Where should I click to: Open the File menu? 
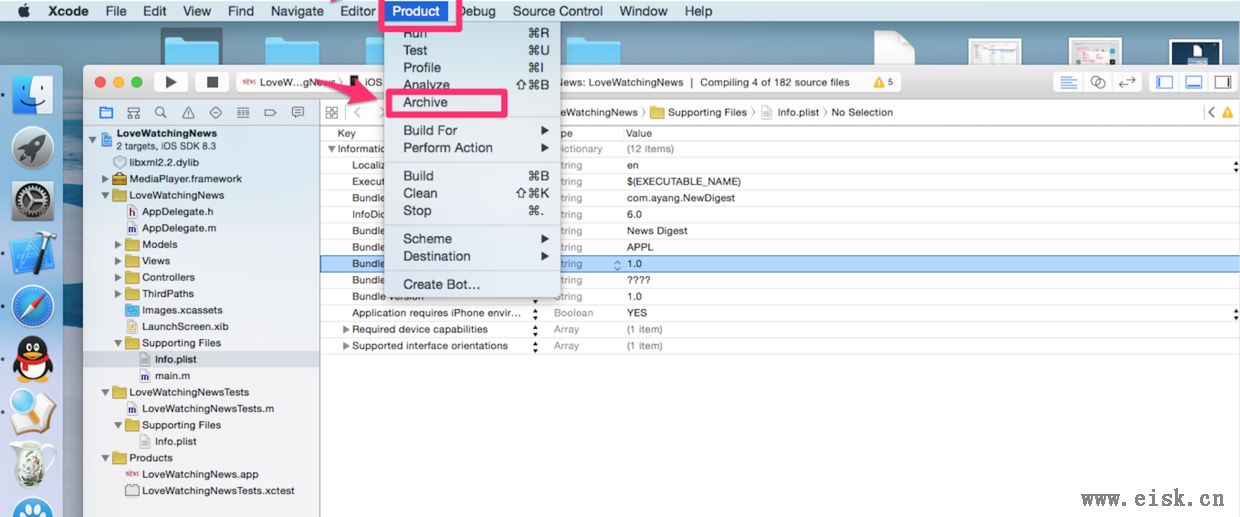[116, 11]
